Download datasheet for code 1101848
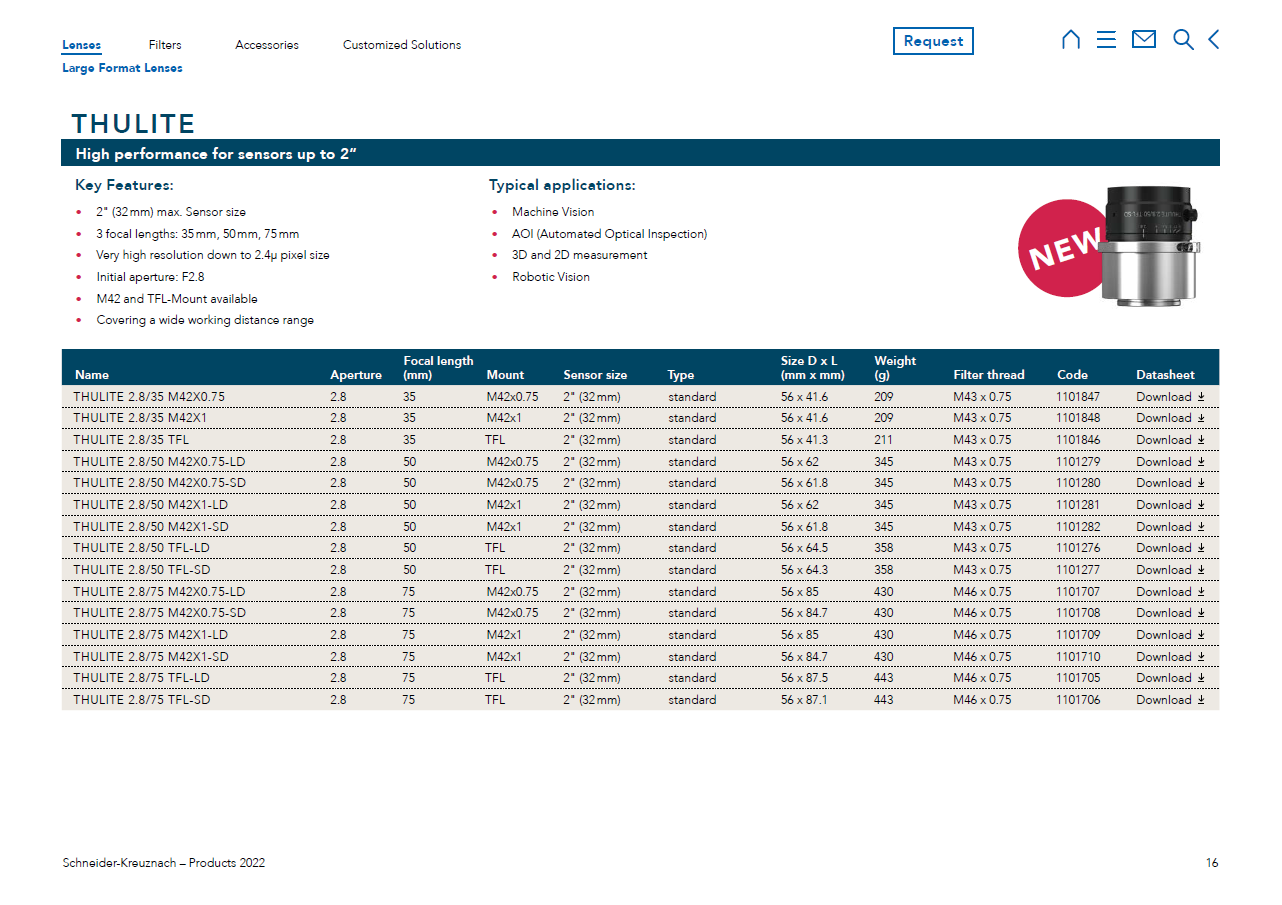The height and width of the screenshot is (905, 1282). pyautogui.click(x=1170, y=418)
